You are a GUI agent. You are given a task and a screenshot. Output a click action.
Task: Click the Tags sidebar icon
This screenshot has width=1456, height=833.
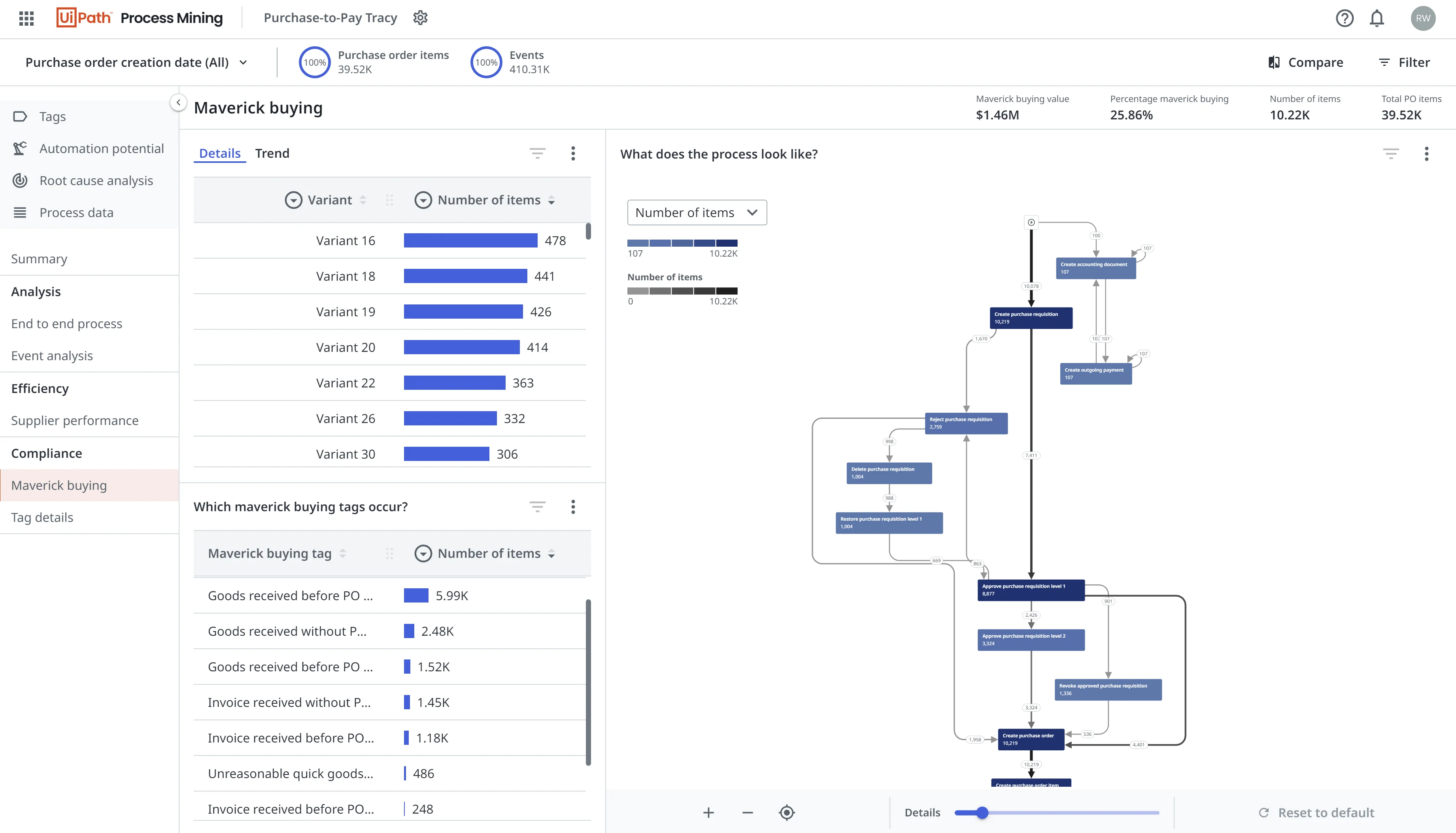[20, 116]
